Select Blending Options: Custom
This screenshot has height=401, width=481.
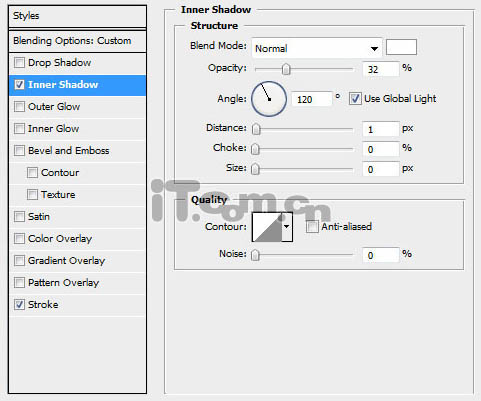tap(77, 41)
